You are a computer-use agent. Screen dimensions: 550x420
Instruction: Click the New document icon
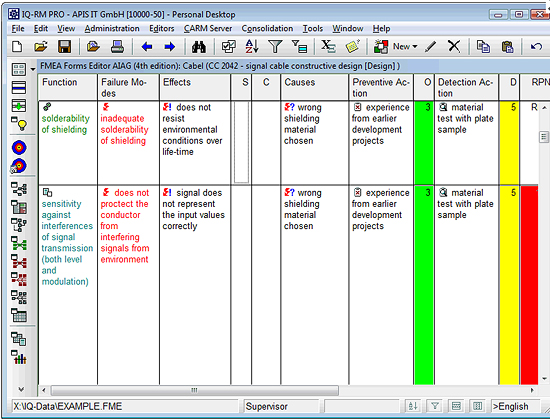point(17,46)
